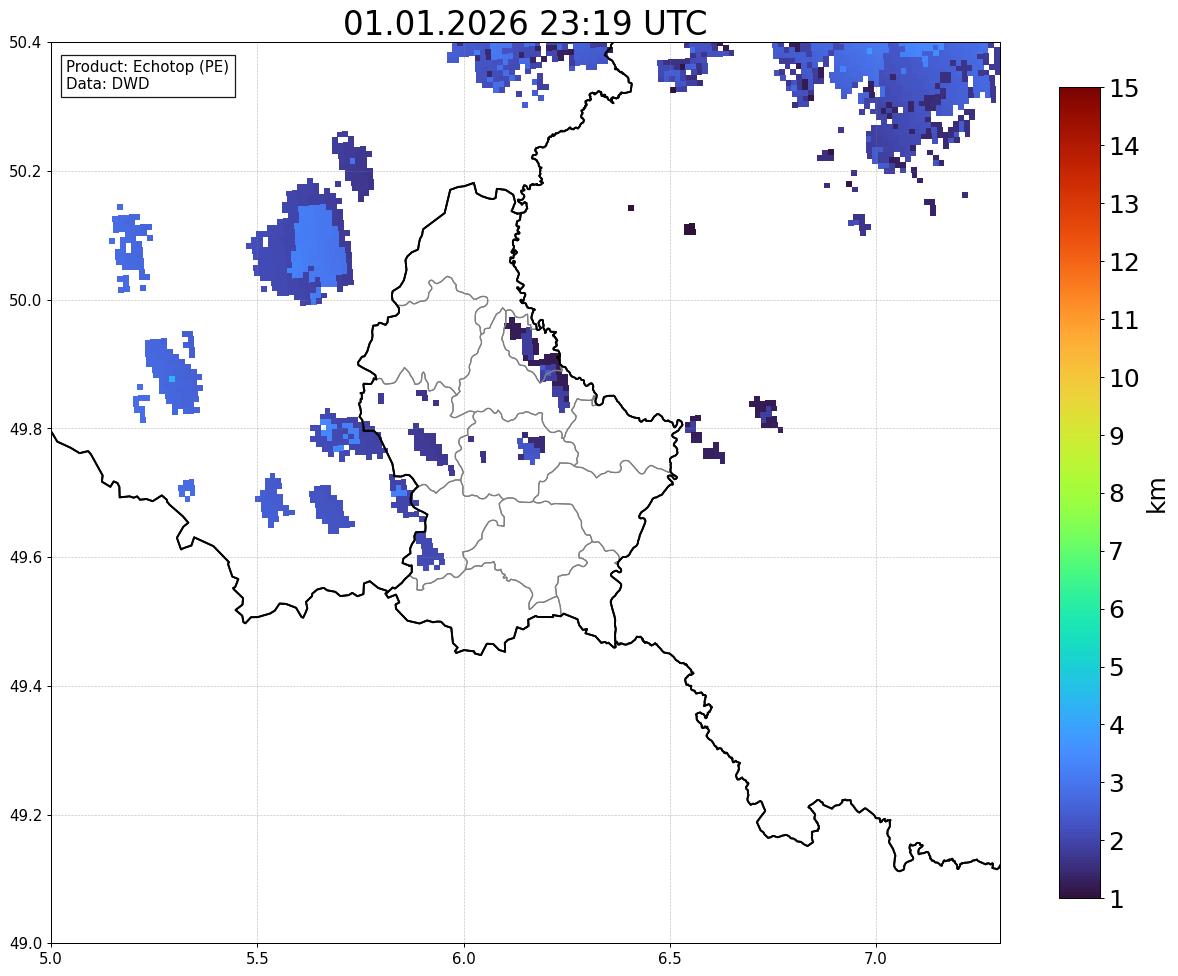Click the colorbar tick label 5
1178x976 pixels.
pyautogui.click(x=1117, y=667)
